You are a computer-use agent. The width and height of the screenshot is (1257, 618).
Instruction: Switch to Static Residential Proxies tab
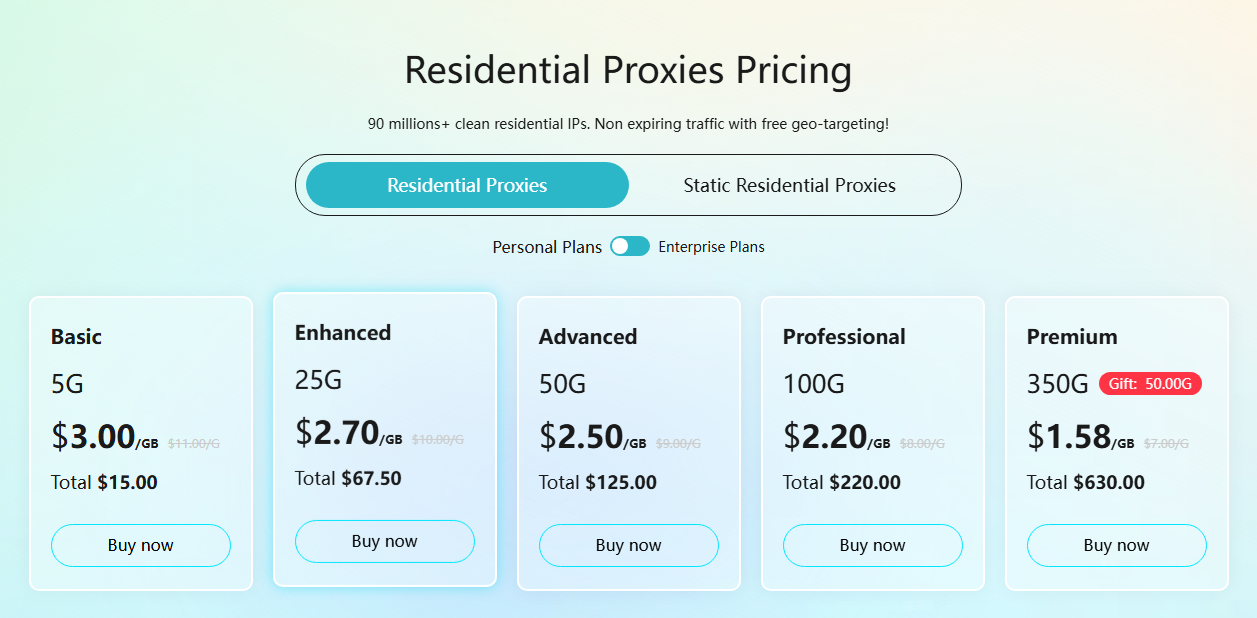pos(789,185)
